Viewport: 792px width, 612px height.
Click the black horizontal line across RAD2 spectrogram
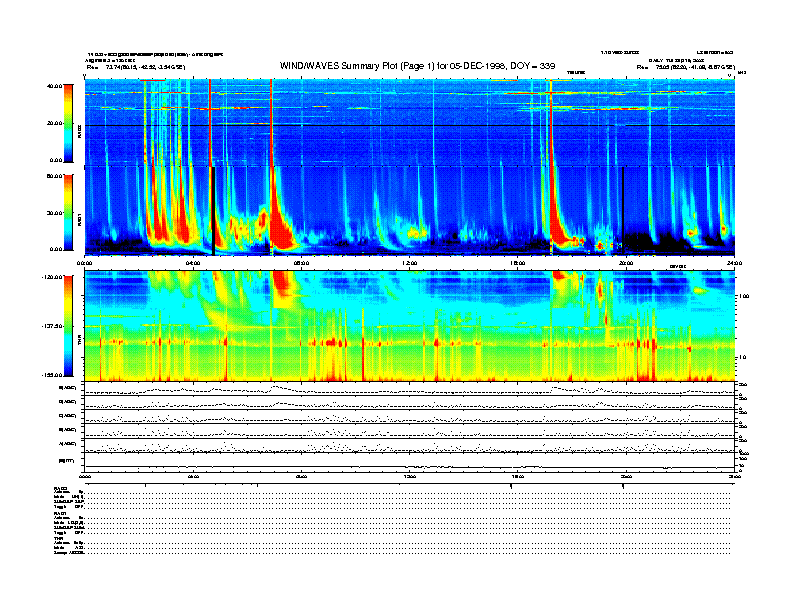point(410,125)
